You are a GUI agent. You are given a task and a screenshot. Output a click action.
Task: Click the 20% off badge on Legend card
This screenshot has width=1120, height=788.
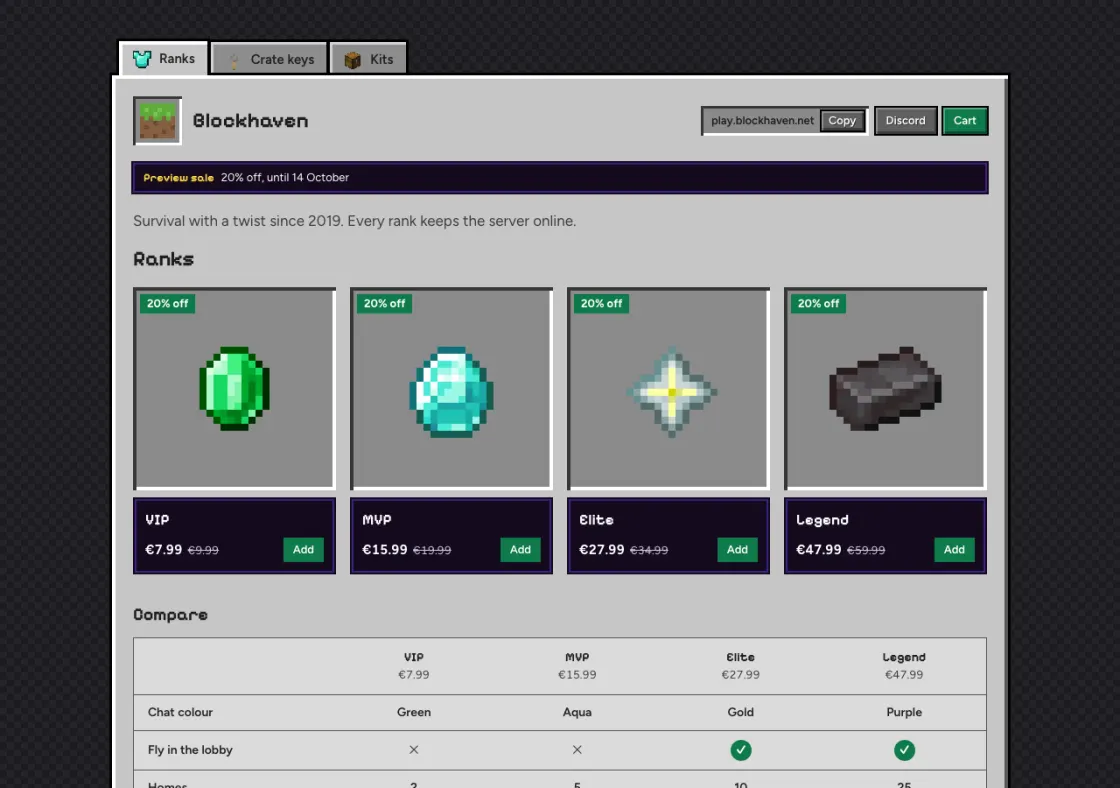click(819, 304)
